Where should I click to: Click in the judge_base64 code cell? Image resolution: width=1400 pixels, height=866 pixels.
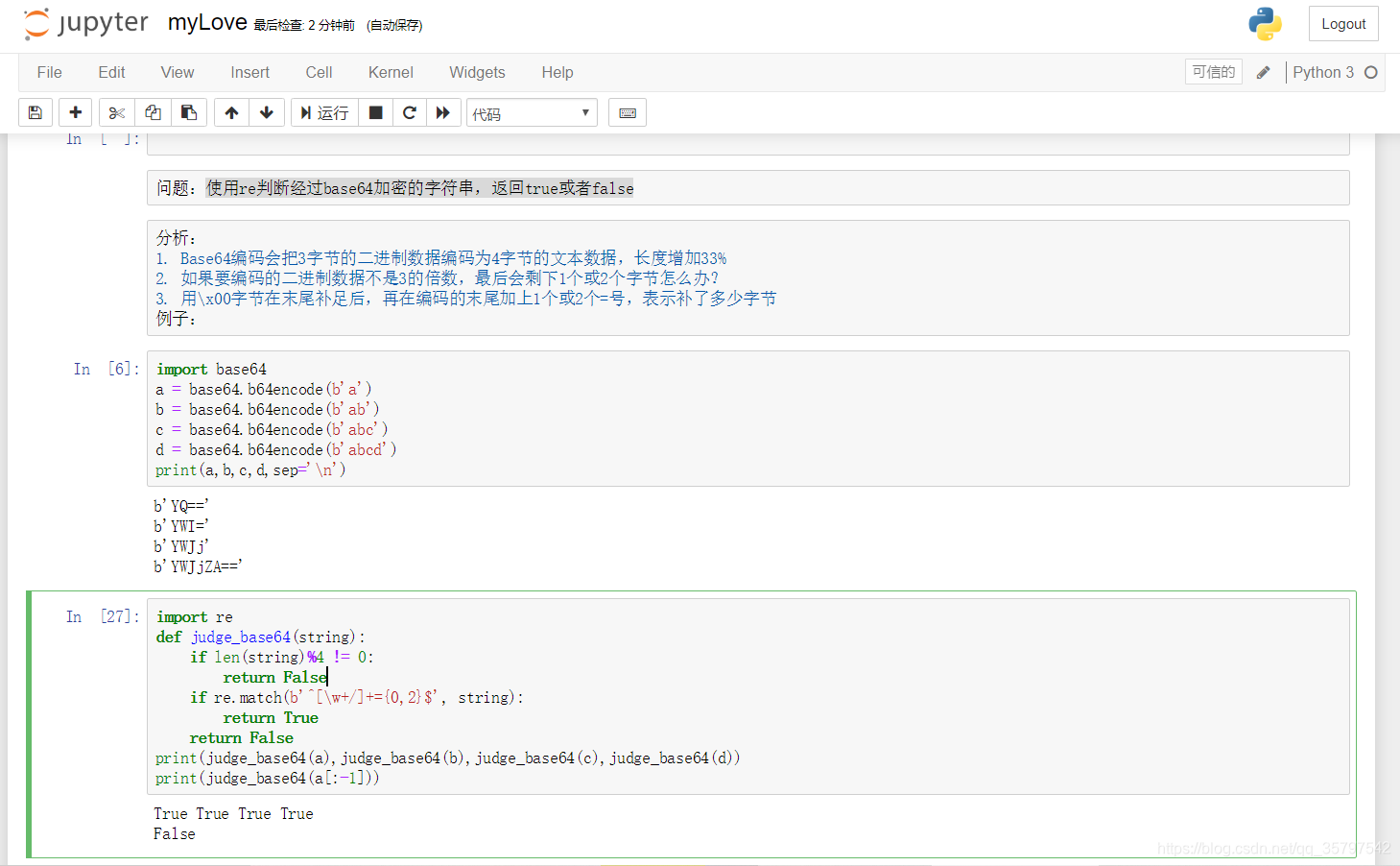click(x=748, y=696)
